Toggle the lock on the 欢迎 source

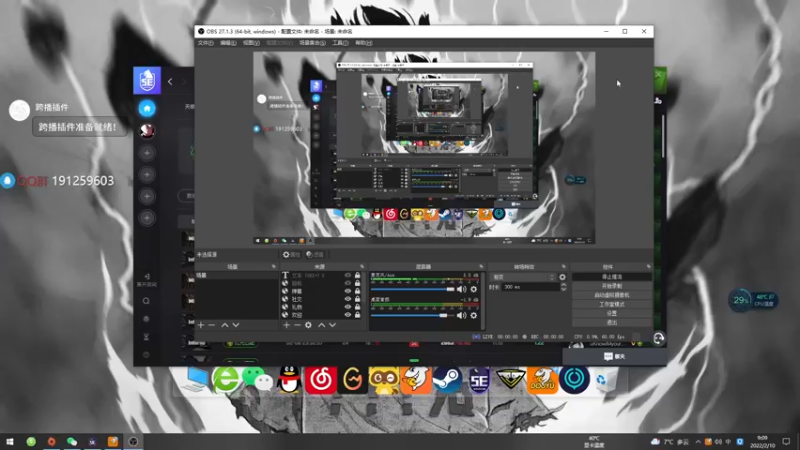point(357,315)
